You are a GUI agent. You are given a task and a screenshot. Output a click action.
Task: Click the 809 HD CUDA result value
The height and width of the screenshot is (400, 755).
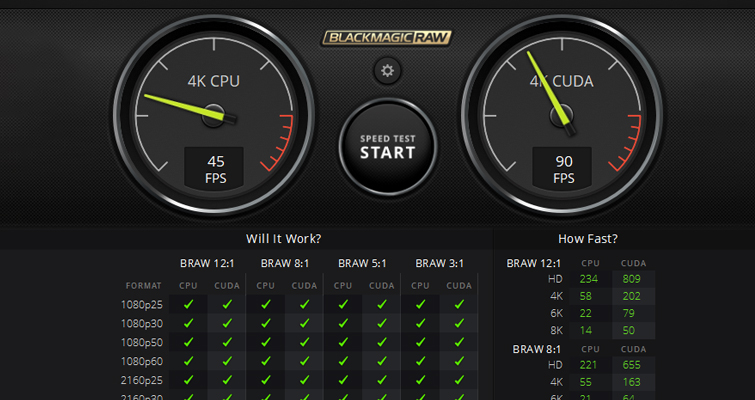pos(631,280)
